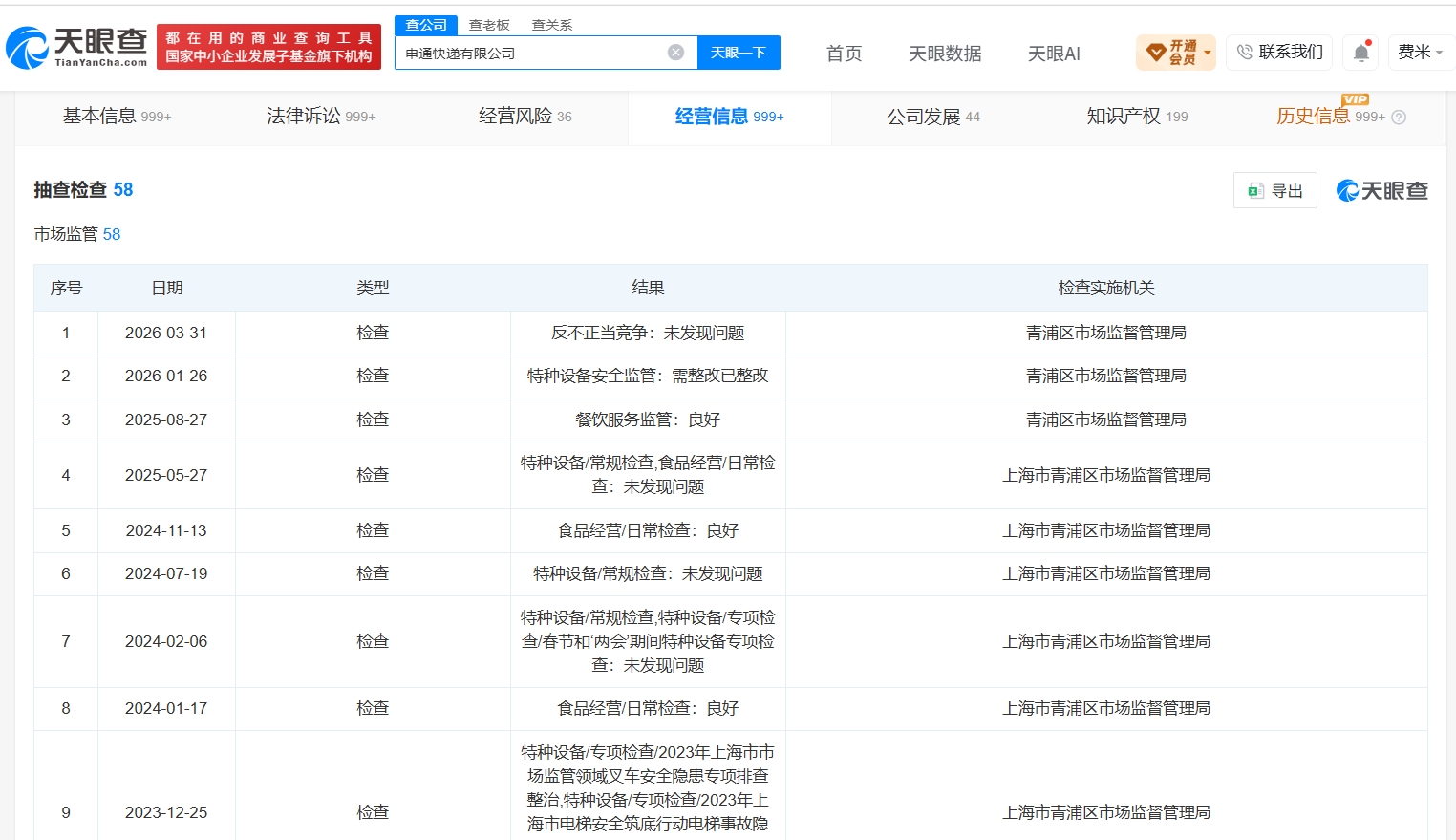Click the result 餐饮服务监管：良好
Viewport: 1456px width, 840px height.
pos(648,420)
